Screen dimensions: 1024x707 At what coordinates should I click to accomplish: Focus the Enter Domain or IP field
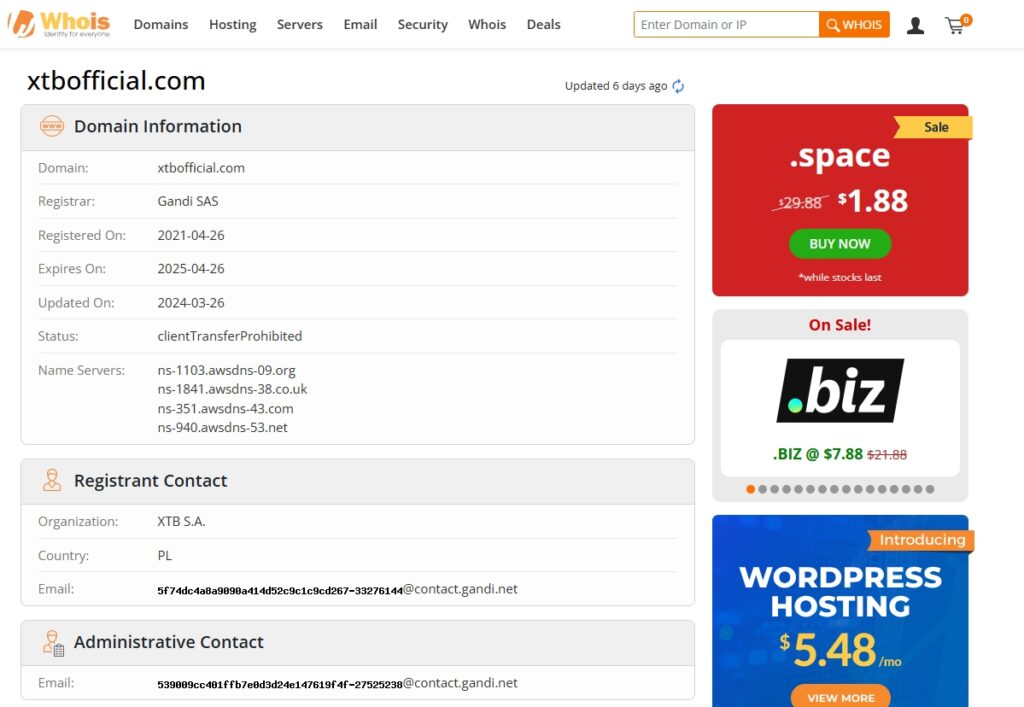click(726, 25)
